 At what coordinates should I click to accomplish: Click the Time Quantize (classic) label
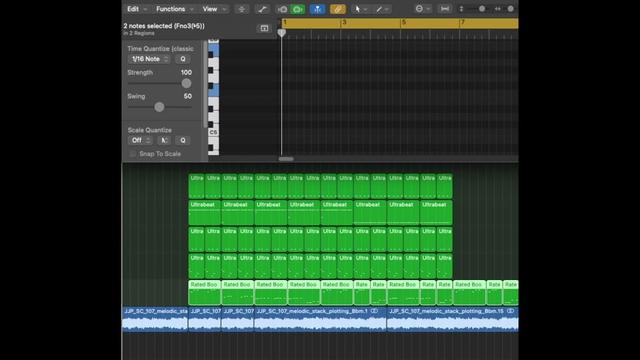click(x=160, y=49)
